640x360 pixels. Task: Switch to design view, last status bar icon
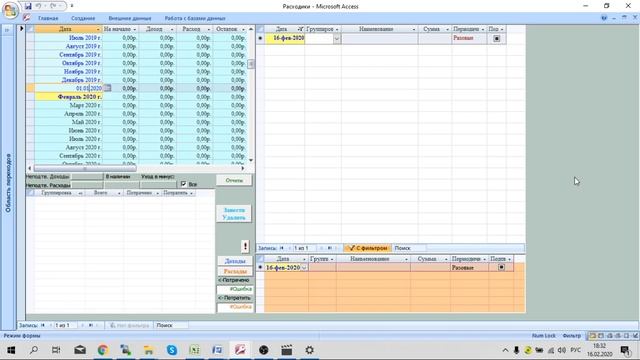635,336
